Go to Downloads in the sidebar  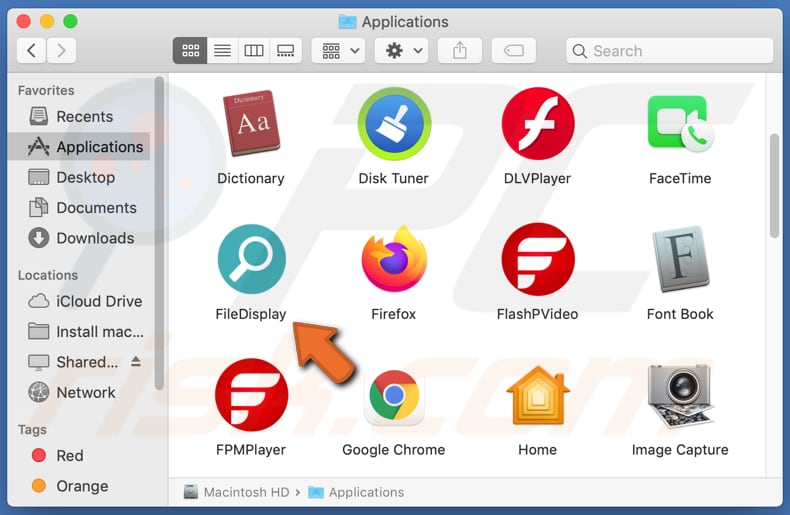[x=94, y=238]
